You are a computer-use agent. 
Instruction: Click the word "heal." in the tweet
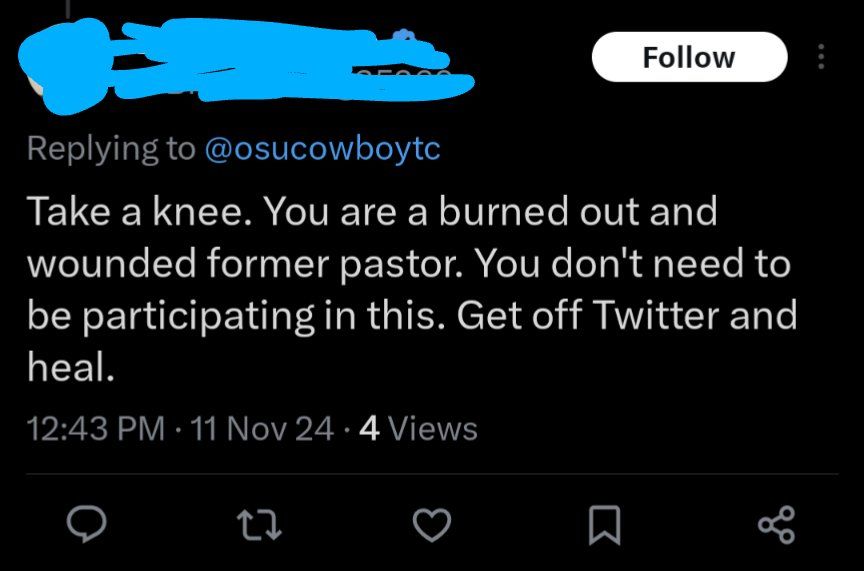pyautogui.click(x=64, y=368)
